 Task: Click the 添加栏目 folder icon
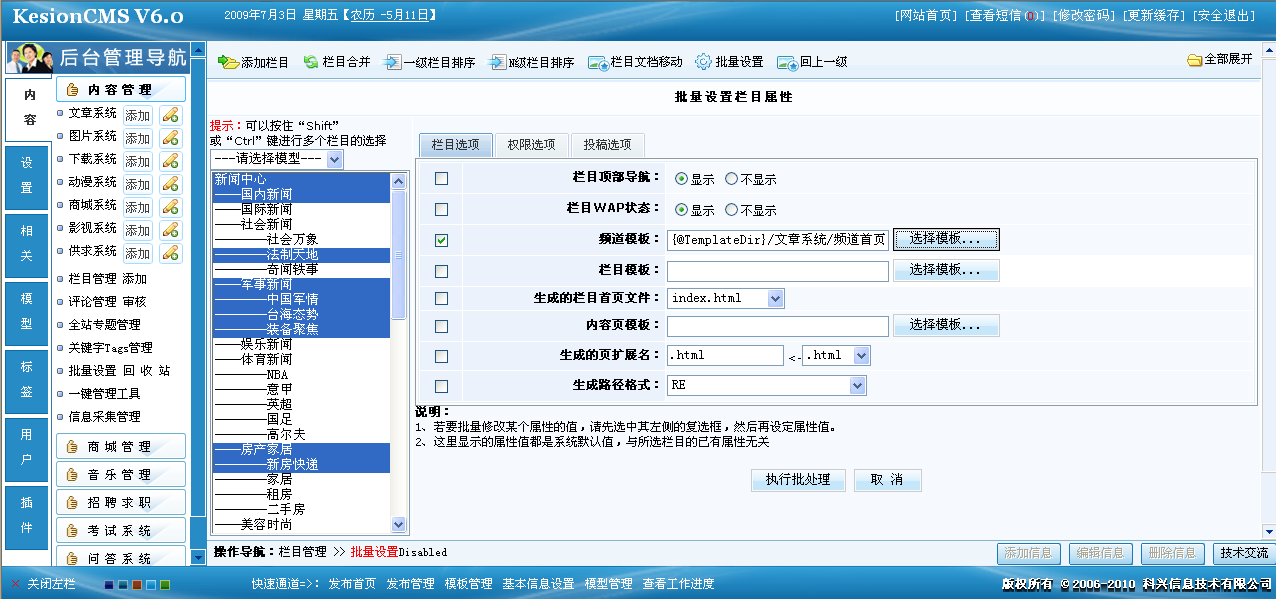(x=228, y=62)
